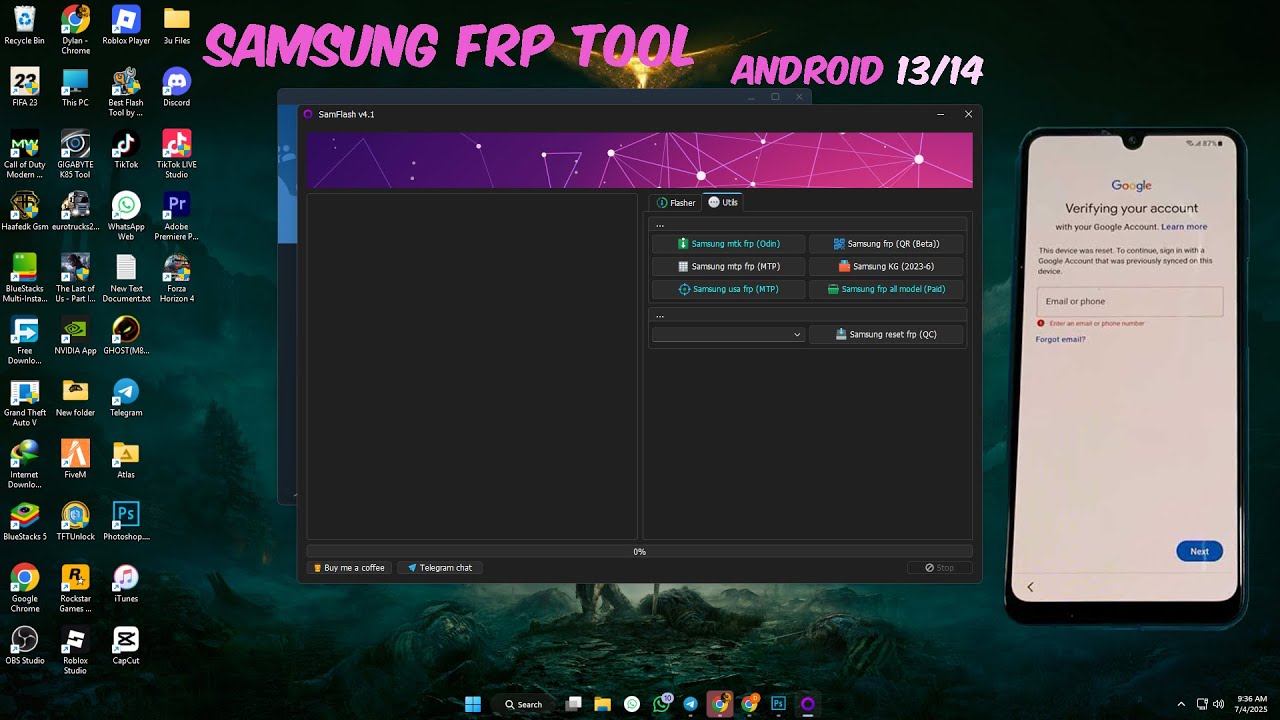
Task: Launch Grand Theft Auto V icon
Action: [x=25, y=402]
